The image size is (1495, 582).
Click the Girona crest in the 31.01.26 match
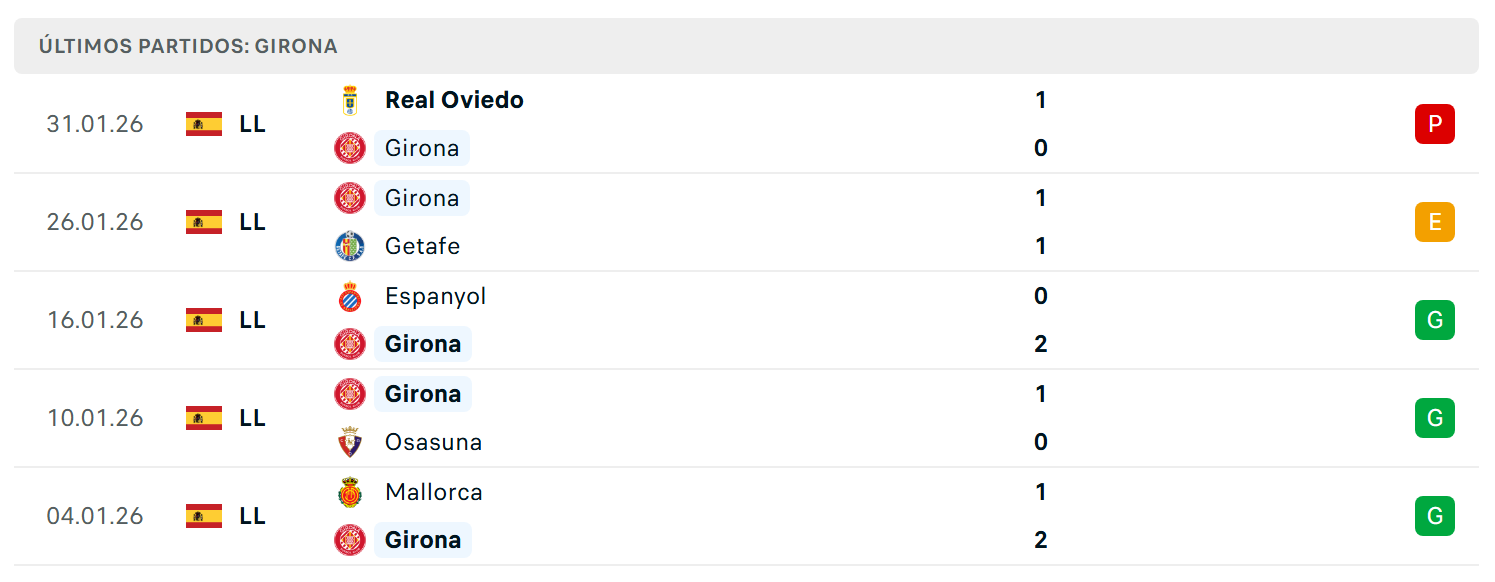tap(350, 148)
